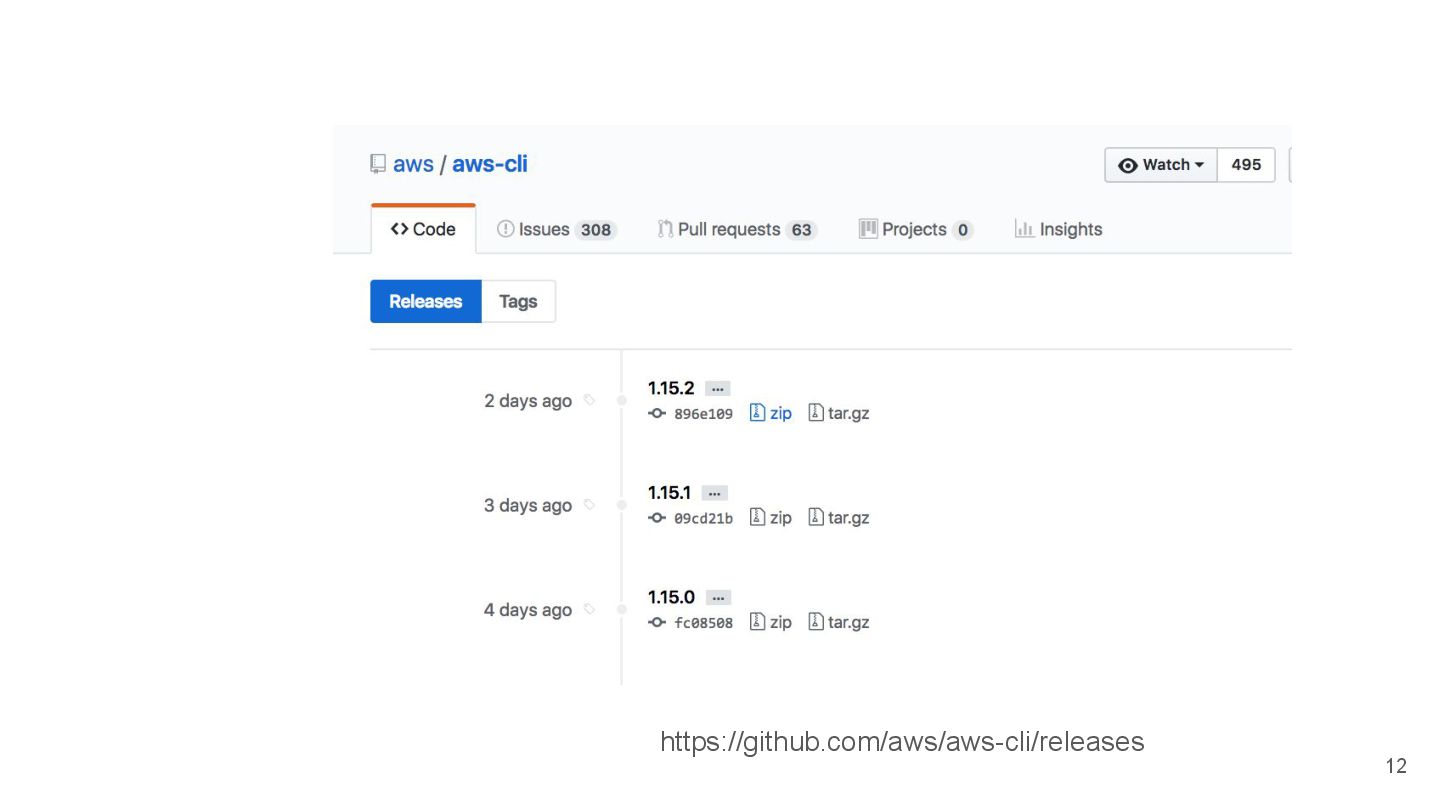Click the '2 days ago' timestamp

(528, 401)
